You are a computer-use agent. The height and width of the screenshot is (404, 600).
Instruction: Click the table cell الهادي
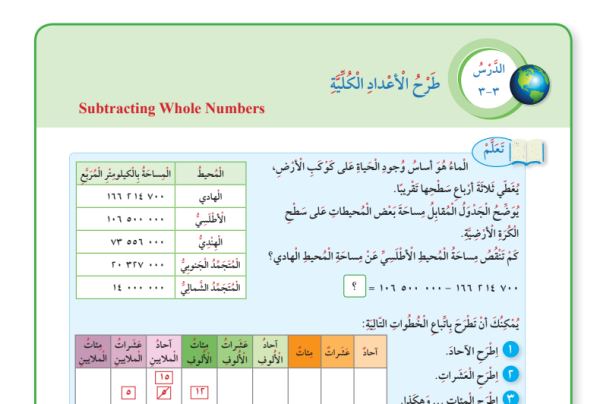click(210, 196)
